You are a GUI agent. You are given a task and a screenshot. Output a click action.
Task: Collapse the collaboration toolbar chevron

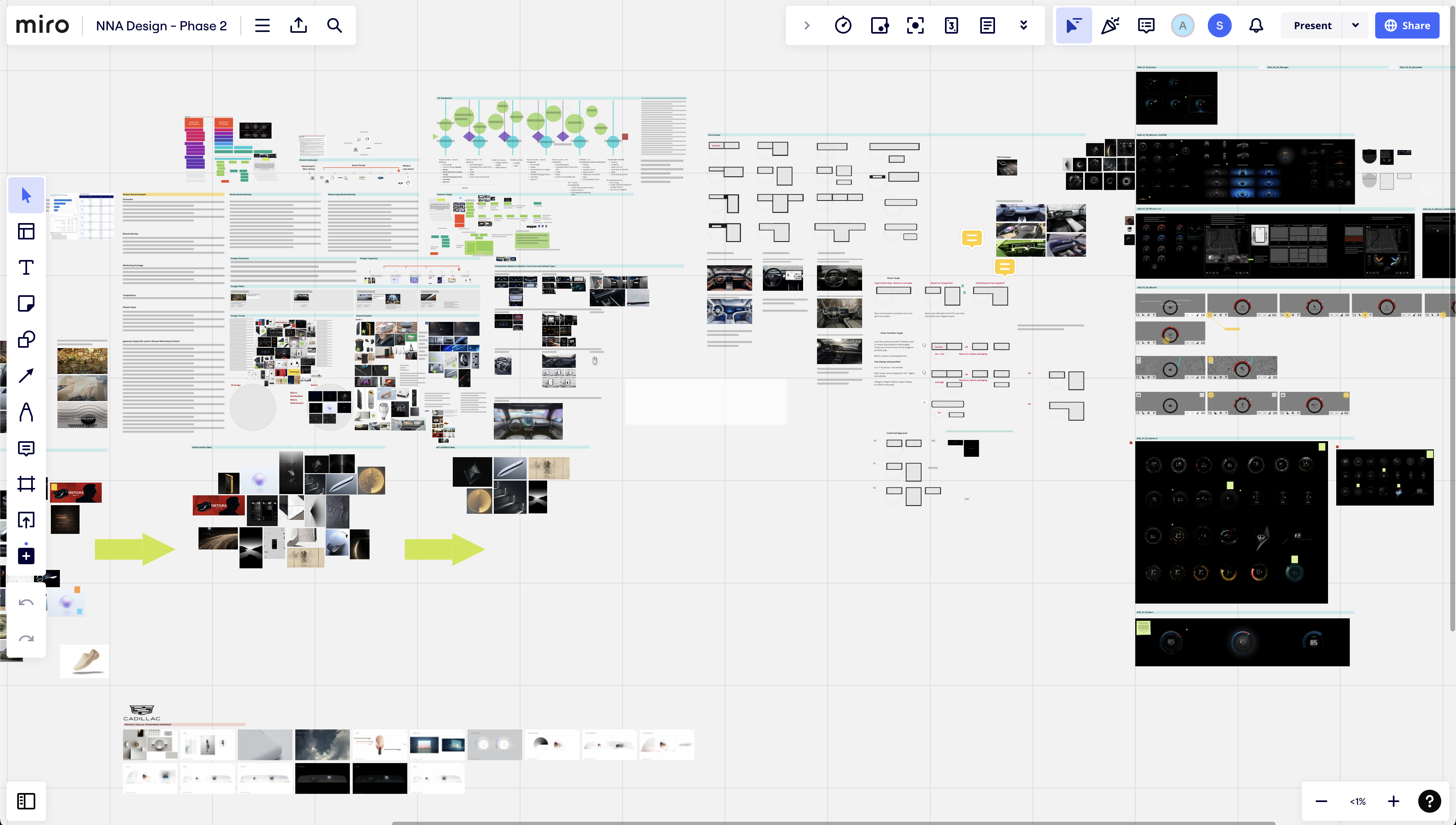[806, 25]
